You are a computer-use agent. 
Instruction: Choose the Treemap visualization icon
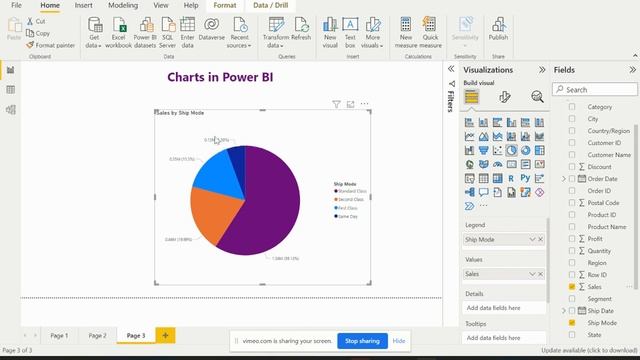pyautogui.click(x=539, y=150)
